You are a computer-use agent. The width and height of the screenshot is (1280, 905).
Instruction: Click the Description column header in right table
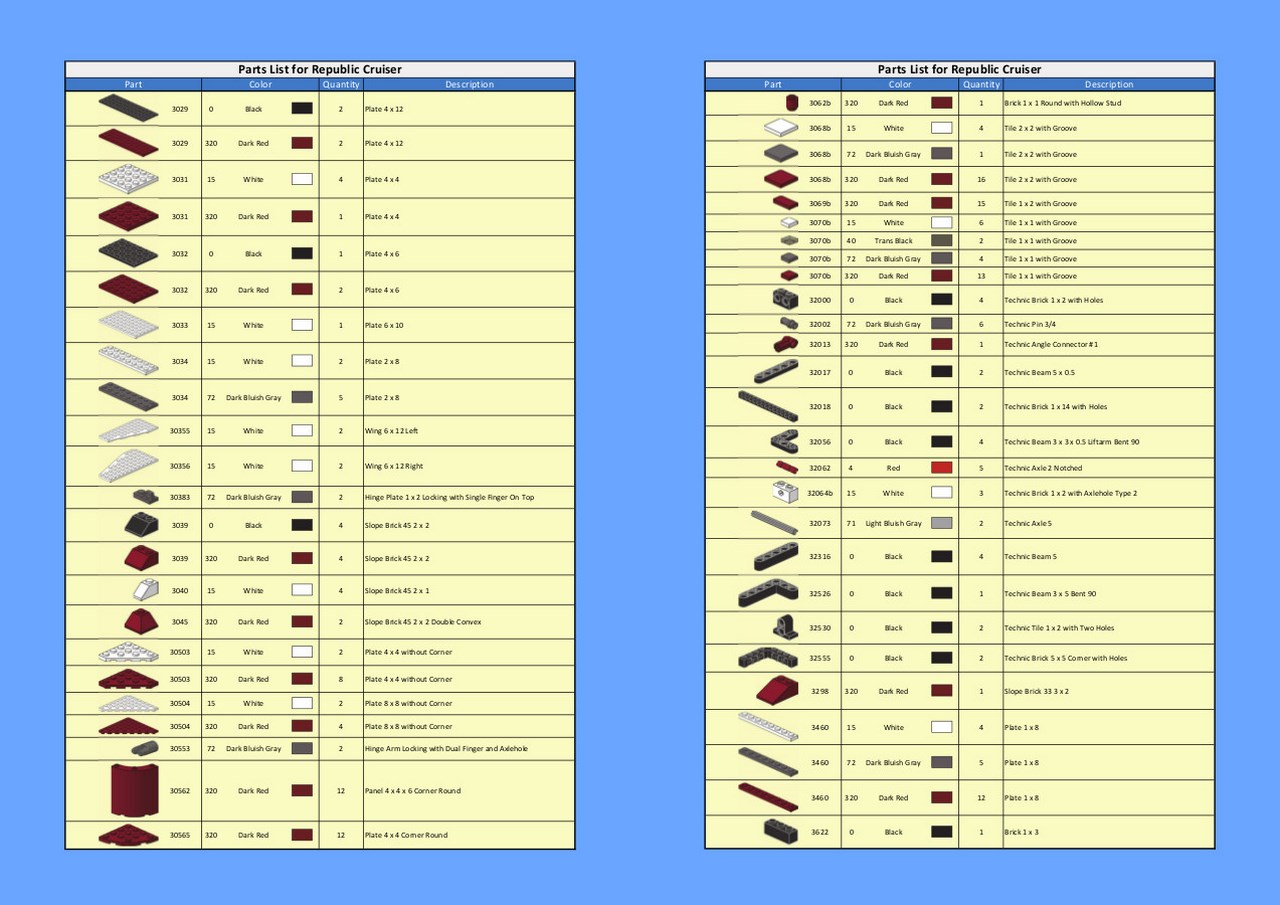click(x=1109, y=84)
